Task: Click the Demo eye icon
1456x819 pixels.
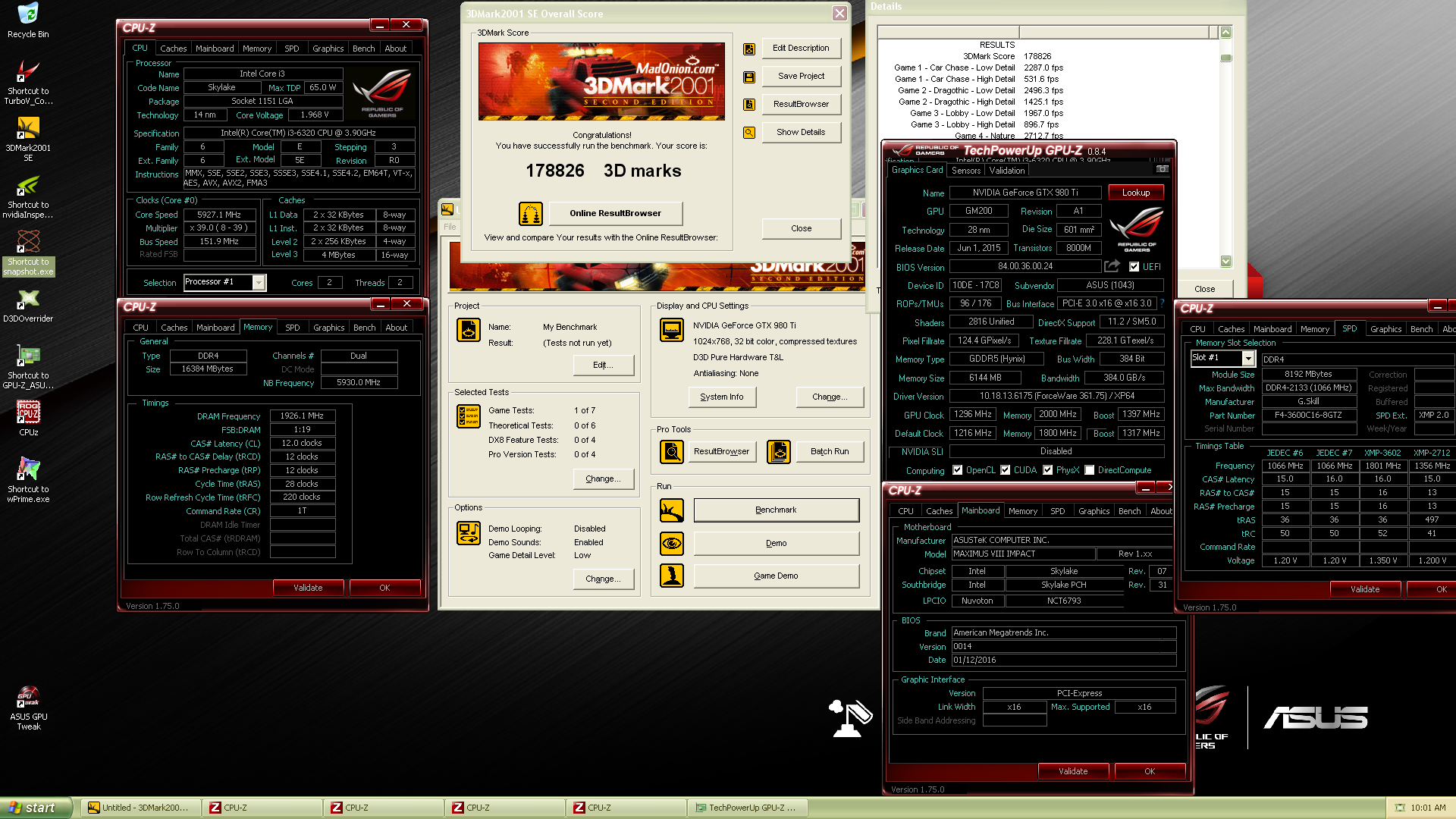Action: pyautogui.click(x=672, y=543)
